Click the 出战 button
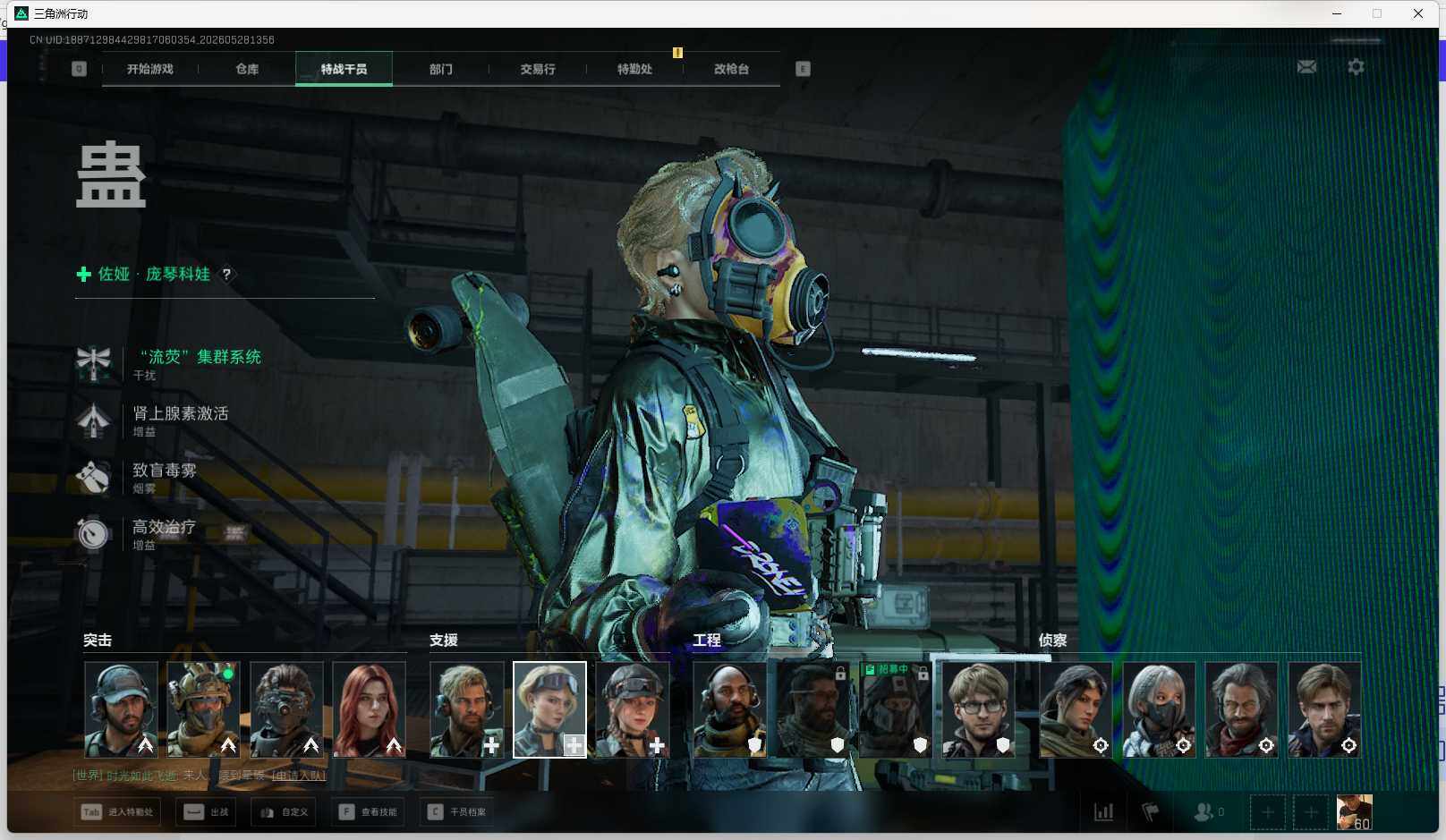 pos(206,812)
